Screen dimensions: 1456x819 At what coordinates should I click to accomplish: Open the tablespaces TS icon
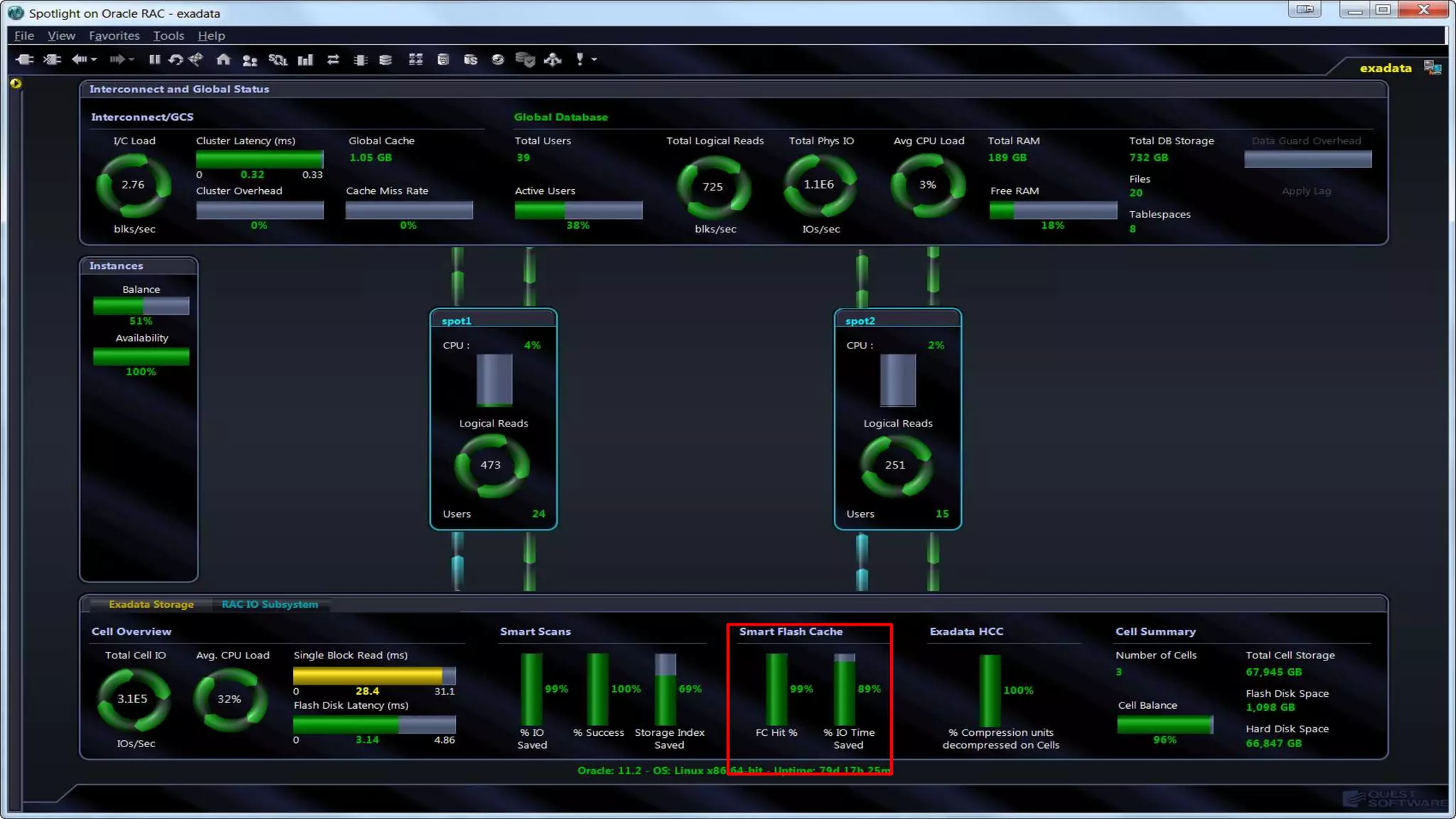pos(470,60)
